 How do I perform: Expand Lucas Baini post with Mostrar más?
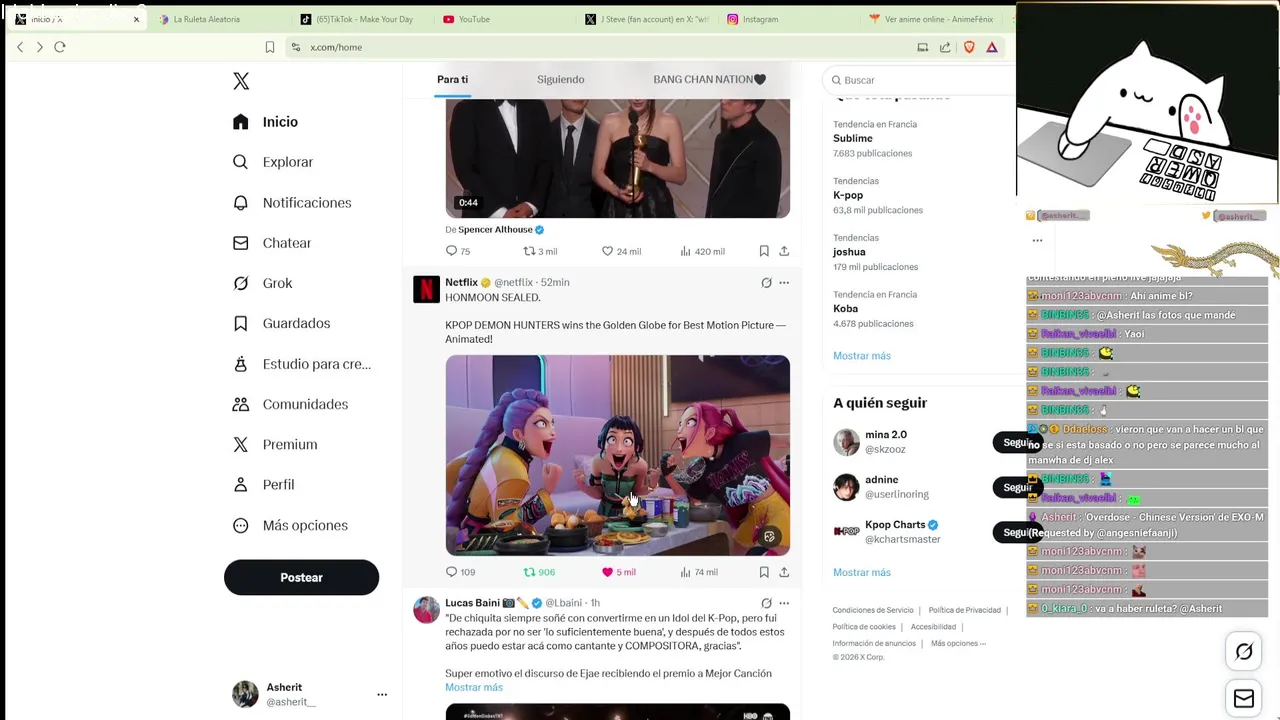point(474,687)
